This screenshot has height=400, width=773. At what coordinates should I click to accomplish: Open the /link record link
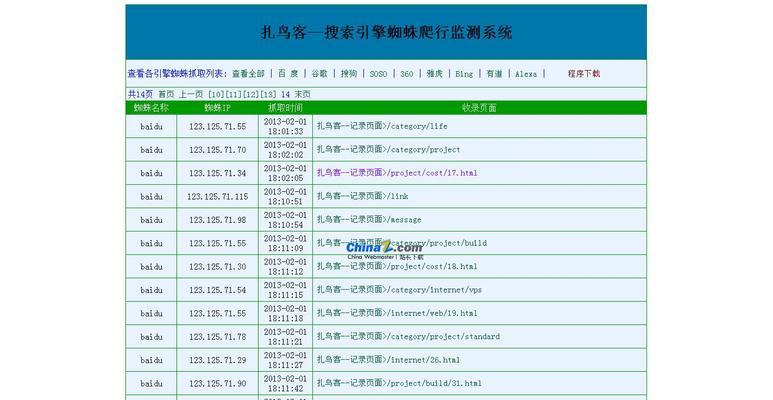pos(362,196)
